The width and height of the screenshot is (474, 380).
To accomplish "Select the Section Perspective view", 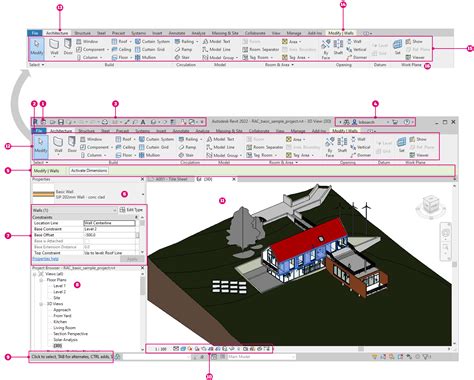I will [x=70, y=334].
